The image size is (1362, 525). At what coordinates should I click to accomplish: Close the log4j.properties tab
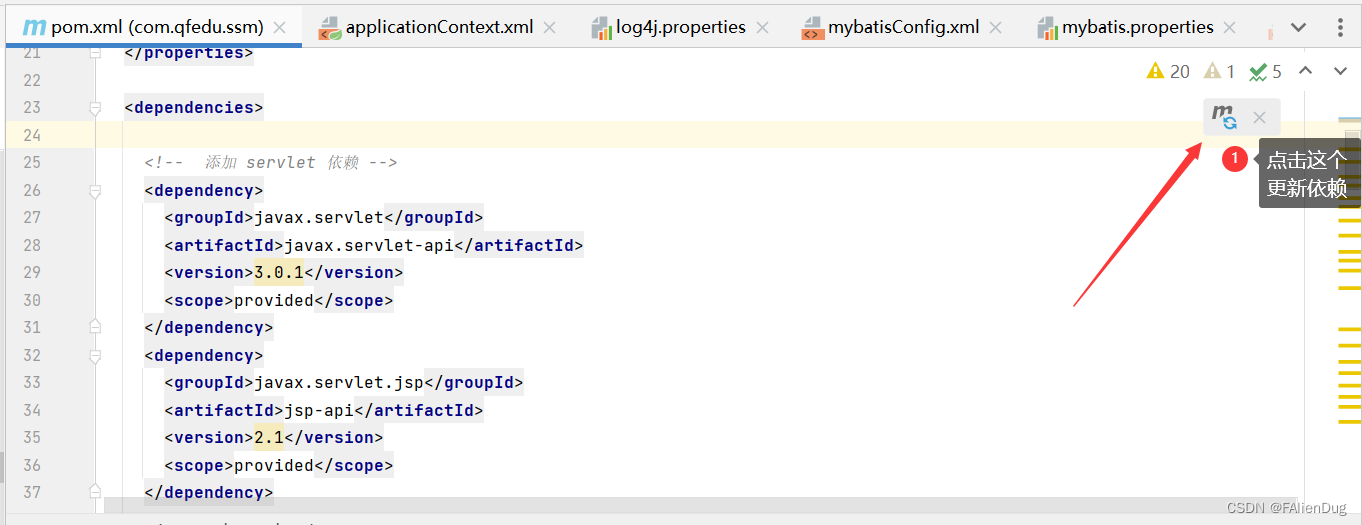[763, 28]
